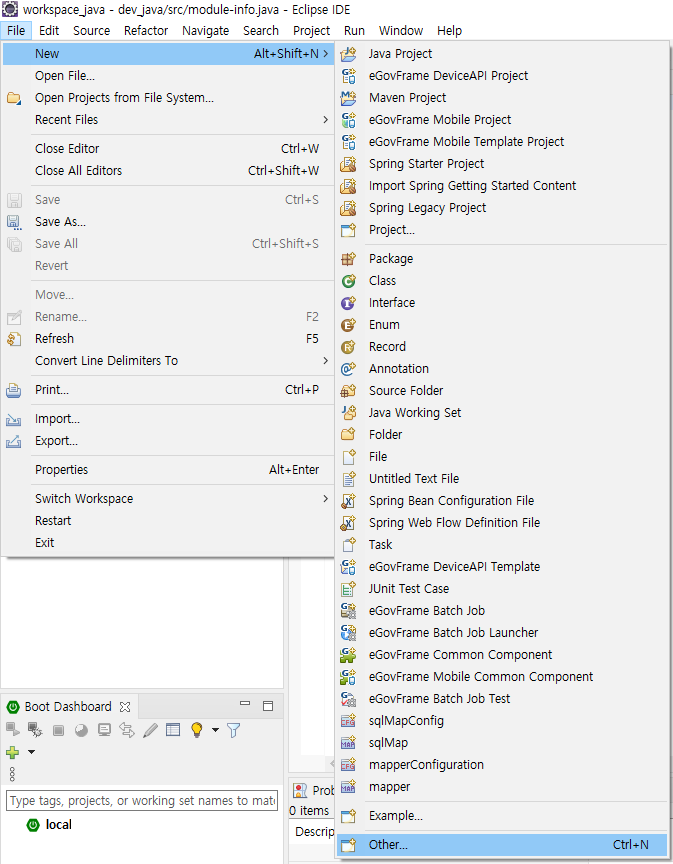The height and width of the screenshot is (864, 673).
Task: Click the Spring Starter Project icon
Action: pos(348,164)
